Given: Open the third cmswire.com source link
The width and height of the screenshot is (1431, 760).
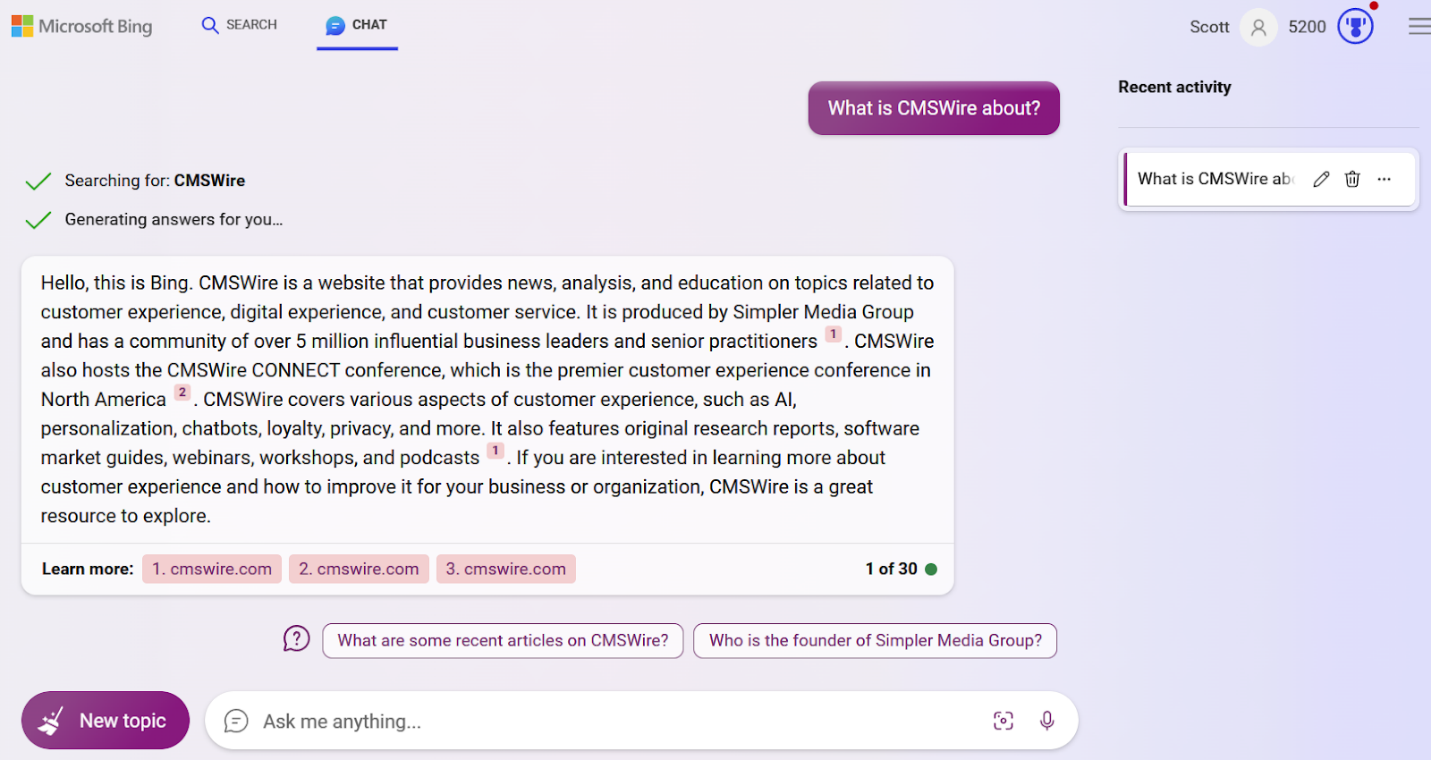Looking at the screenshot, I should pos(506,569).
